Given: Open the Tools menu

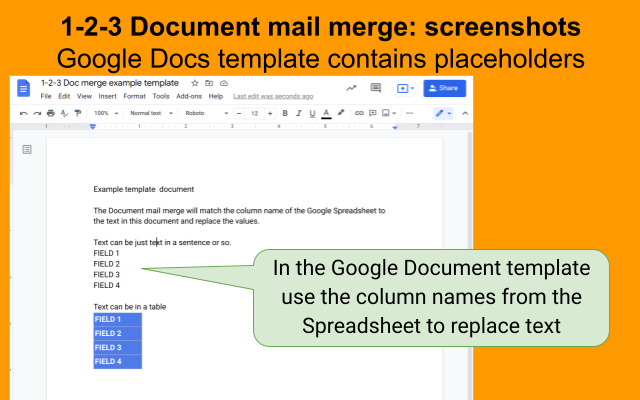Looking at the screenshot, I should [161, 96].
